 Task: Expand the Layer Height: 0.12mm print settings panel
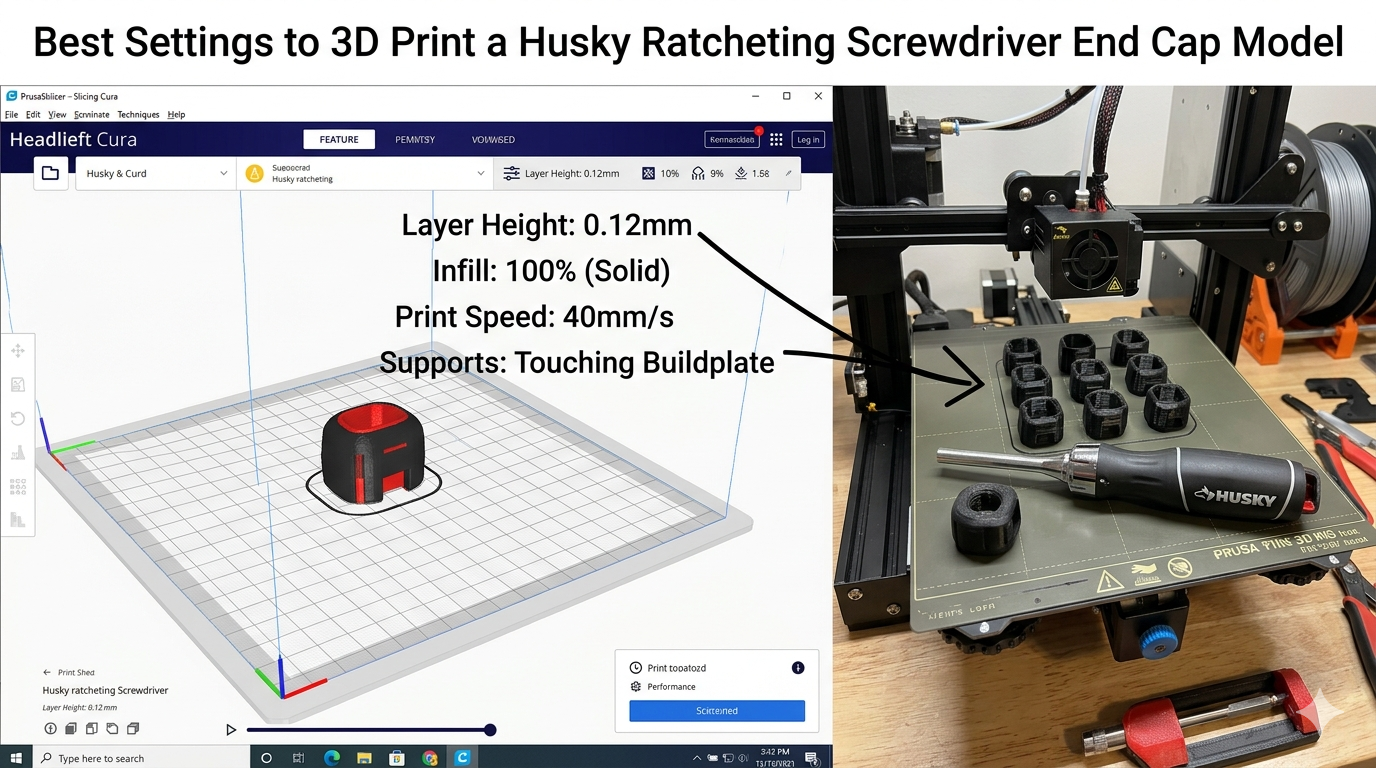point(565,172)
